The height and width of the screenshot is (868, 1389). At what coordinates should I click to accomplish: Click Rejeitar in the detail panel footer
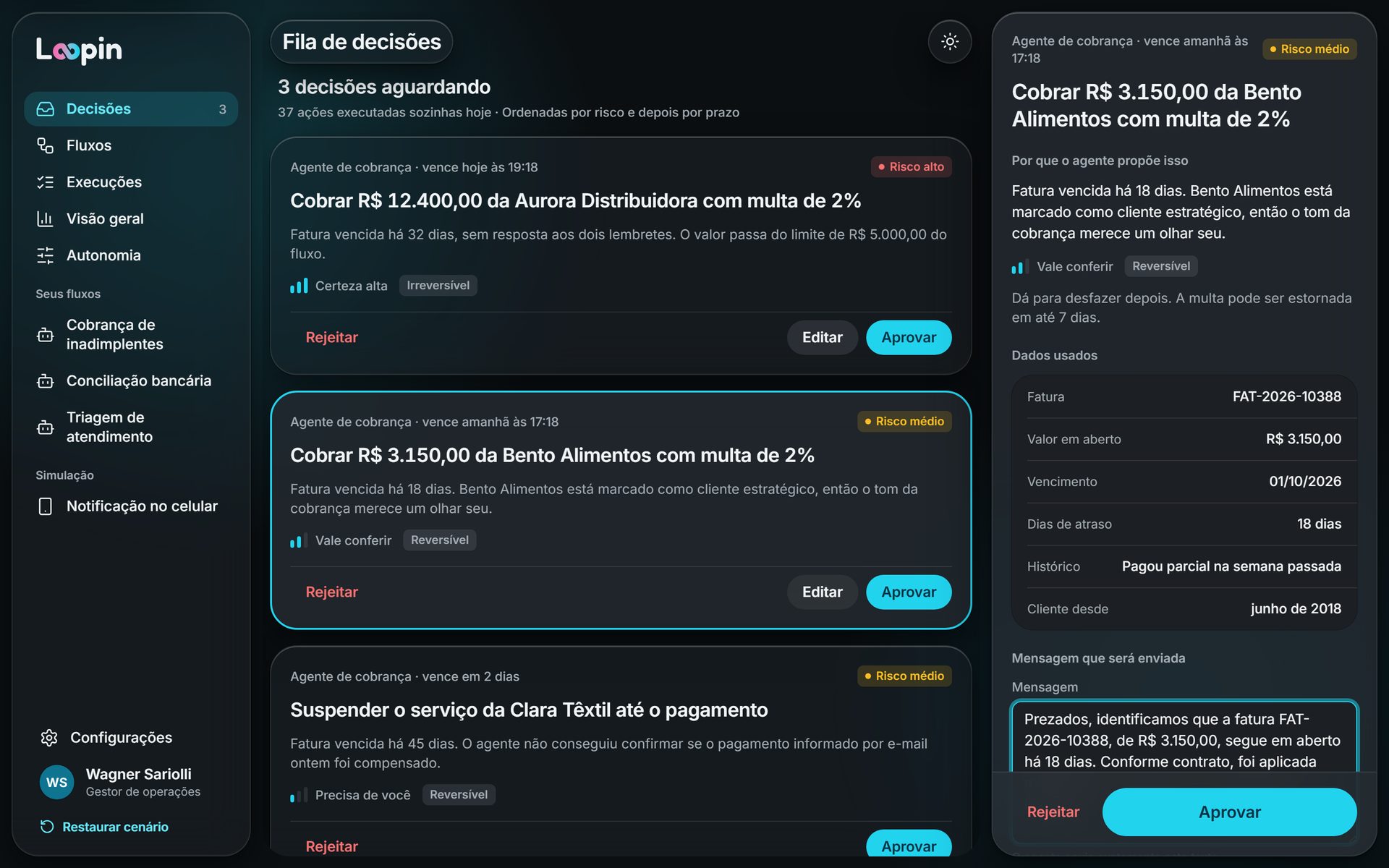click(1053, 812)
